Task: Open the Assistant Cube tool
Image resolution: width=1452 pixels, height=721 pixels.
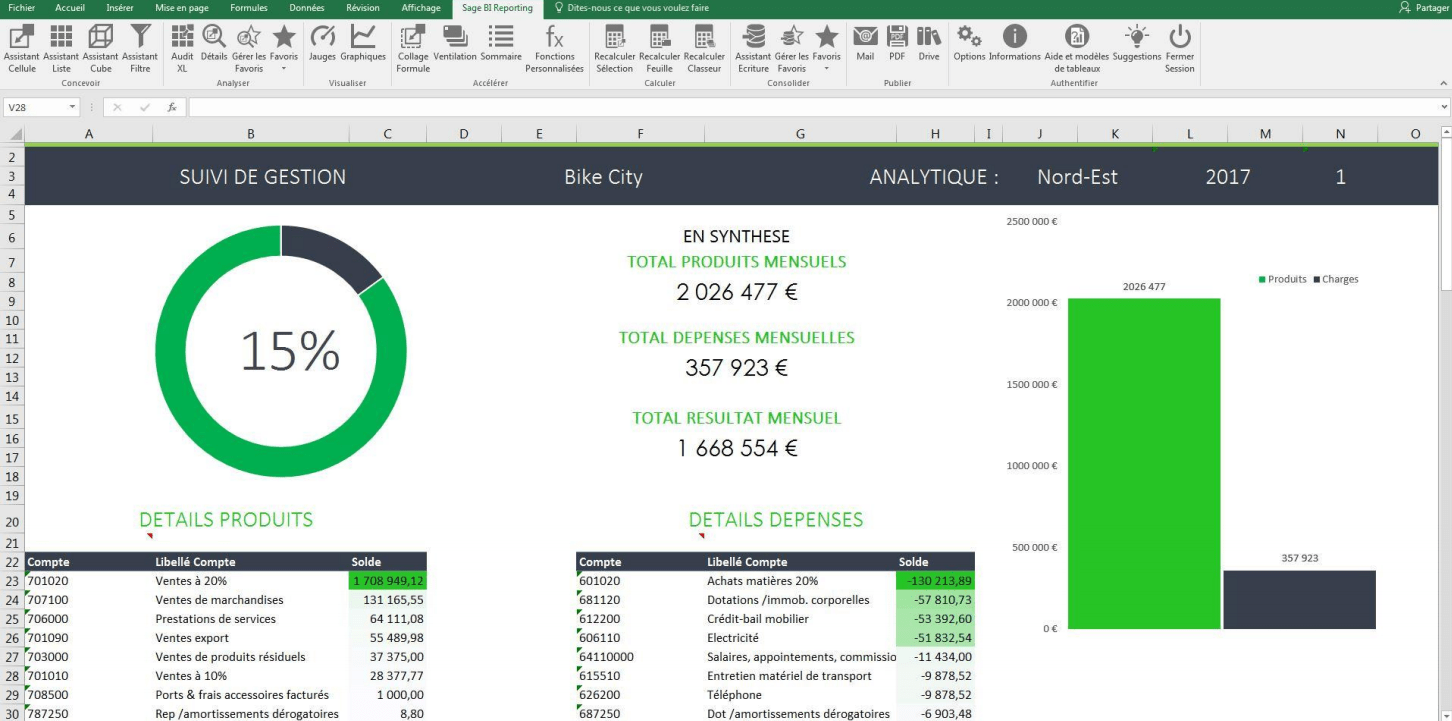Action: pos(101,48)
